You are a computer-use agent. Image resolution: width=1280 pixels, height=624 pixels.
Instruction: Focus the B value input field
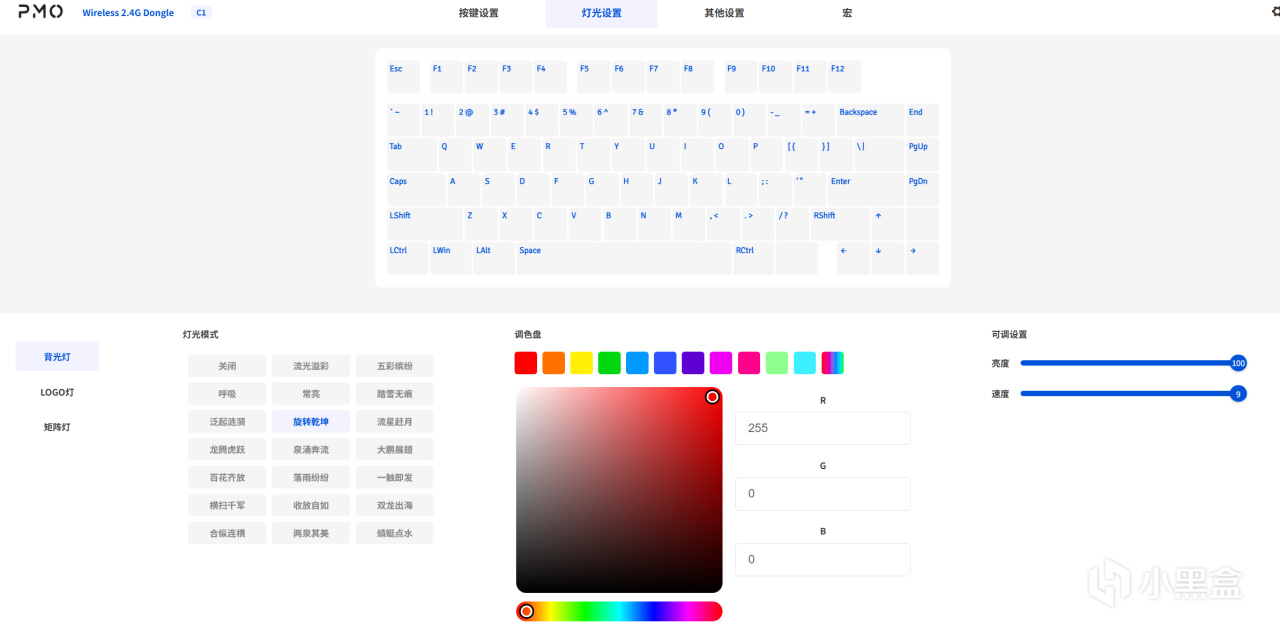click(823, 560)
